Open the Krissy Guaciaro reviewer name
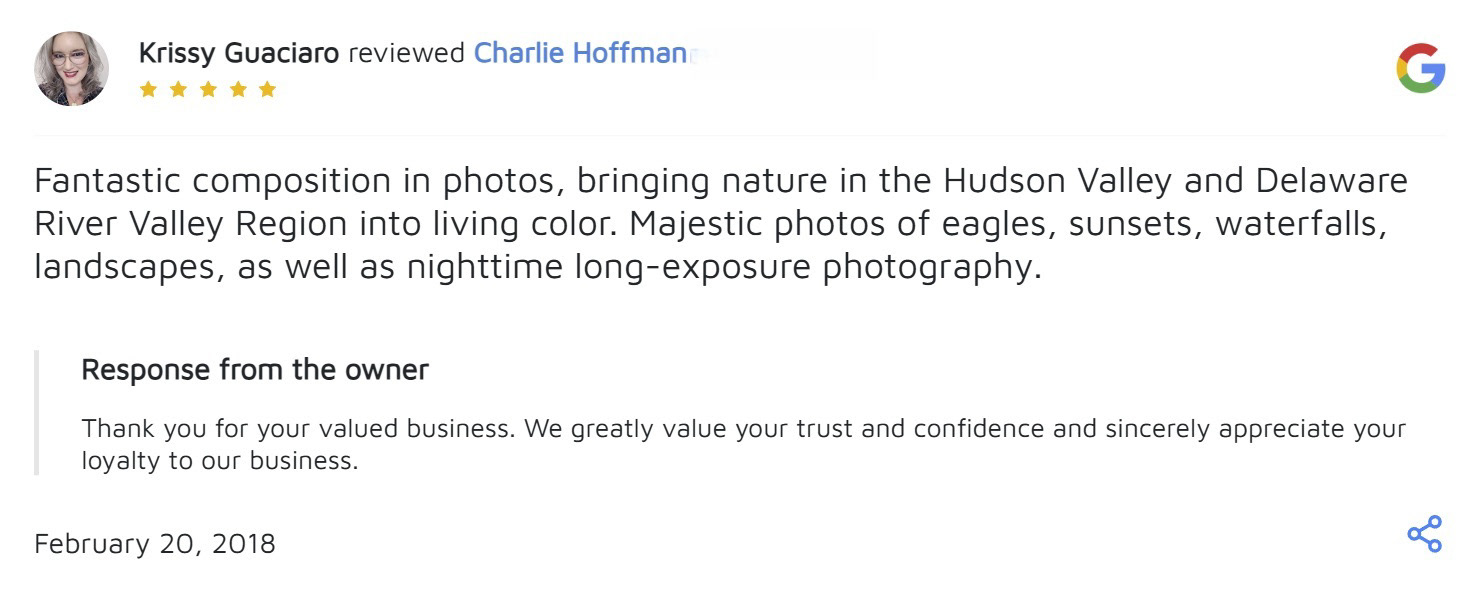Image resolution: width=1478 pixels, height=592 pixels. pos(238,53)
